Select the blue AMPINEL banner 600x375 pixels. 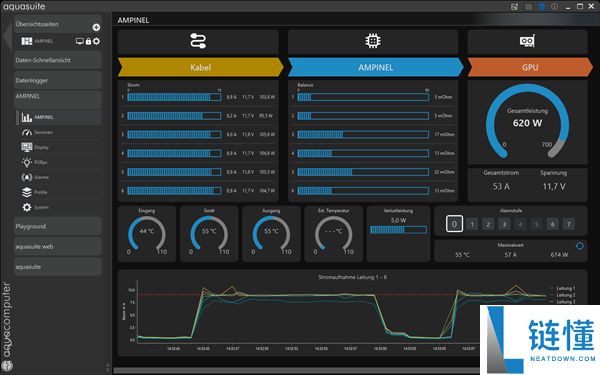375,67
